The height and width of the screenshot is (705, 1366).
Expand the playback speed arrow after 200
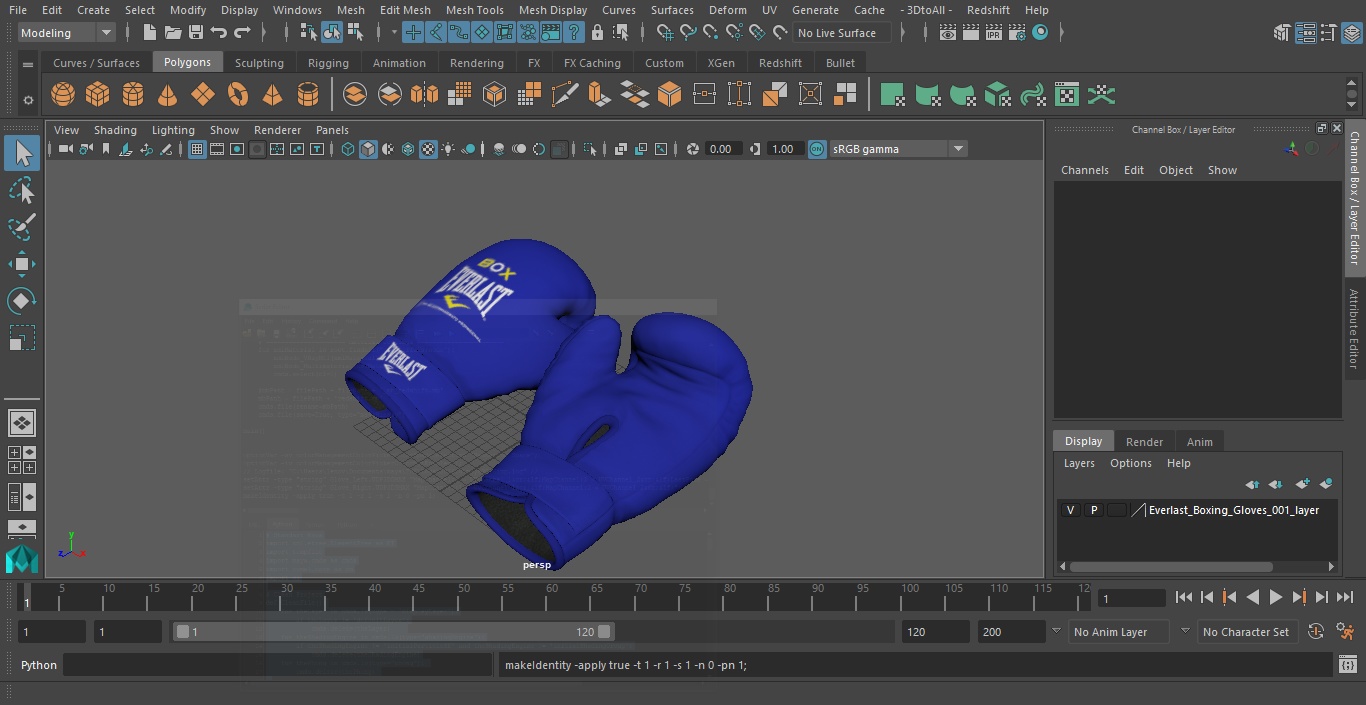pyautogui.click(x=1056, y=632)
